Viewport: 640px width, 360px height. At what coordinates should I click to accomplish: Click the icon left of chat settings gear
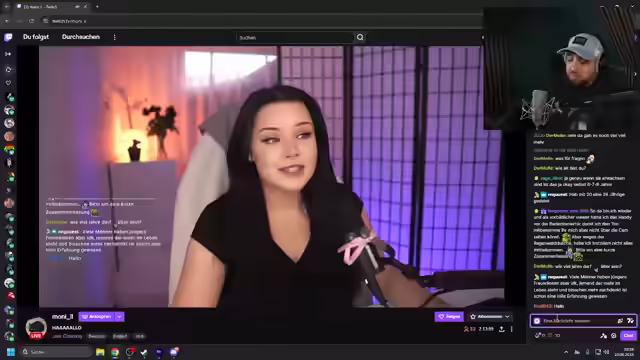tap(604, 336)
